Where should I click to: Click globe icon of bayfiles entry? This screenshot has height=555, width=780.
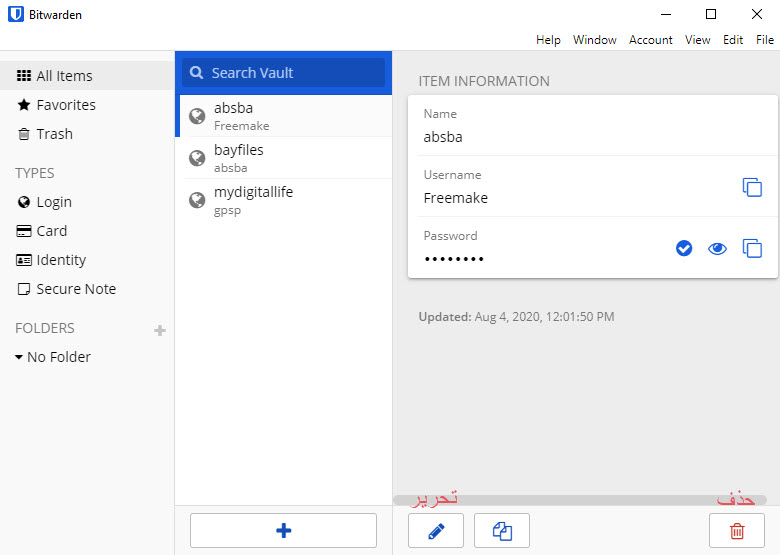coord(197,158)
